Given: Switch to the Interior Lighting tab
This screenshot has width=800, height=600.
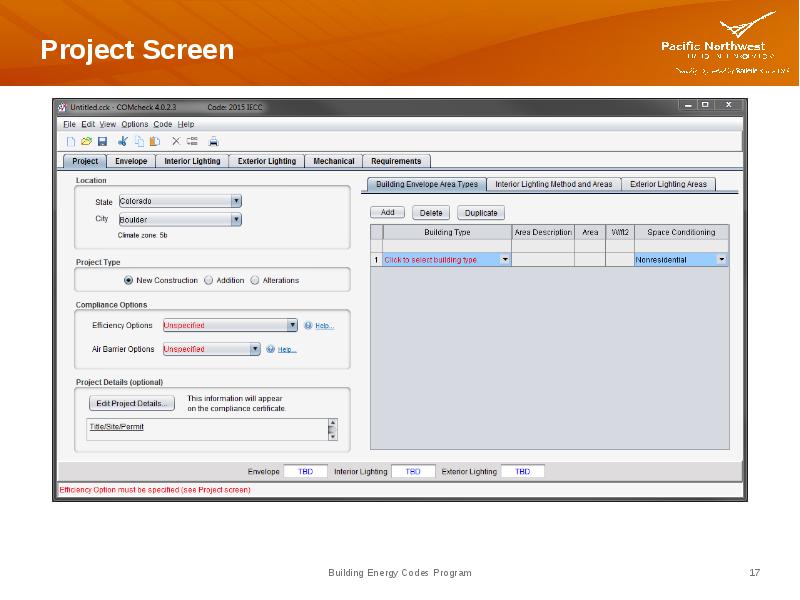Looking at the screenshot, I should click(x=192, y=161).
